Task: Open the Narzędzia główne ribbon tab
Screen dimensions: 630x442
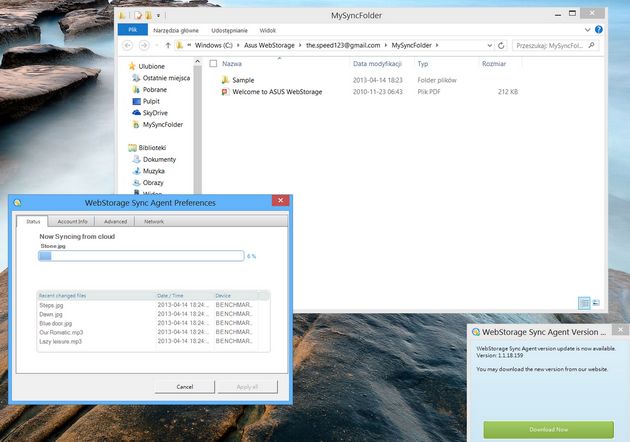Action: click(x=176, y=30)
